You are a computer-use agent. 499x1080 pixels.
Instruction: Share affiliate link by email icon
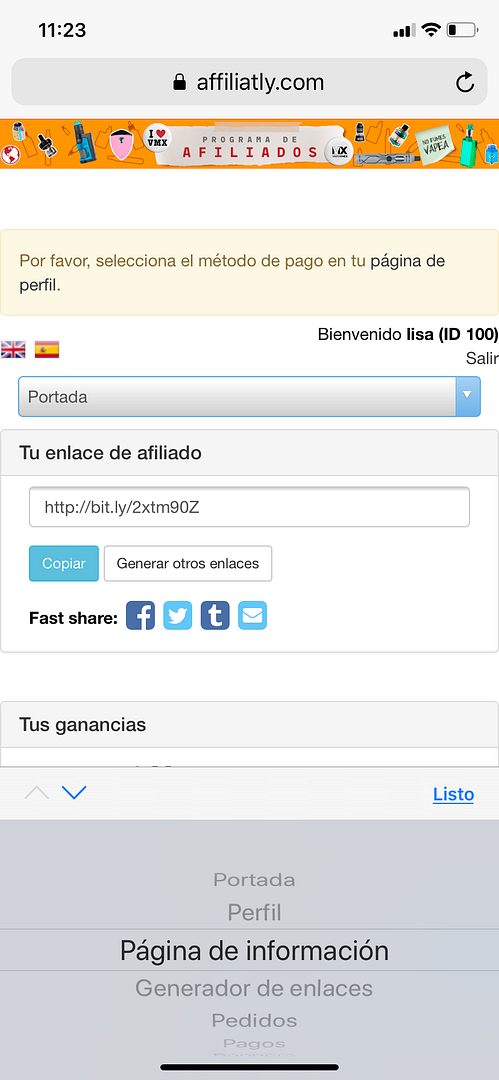[252, 615]
